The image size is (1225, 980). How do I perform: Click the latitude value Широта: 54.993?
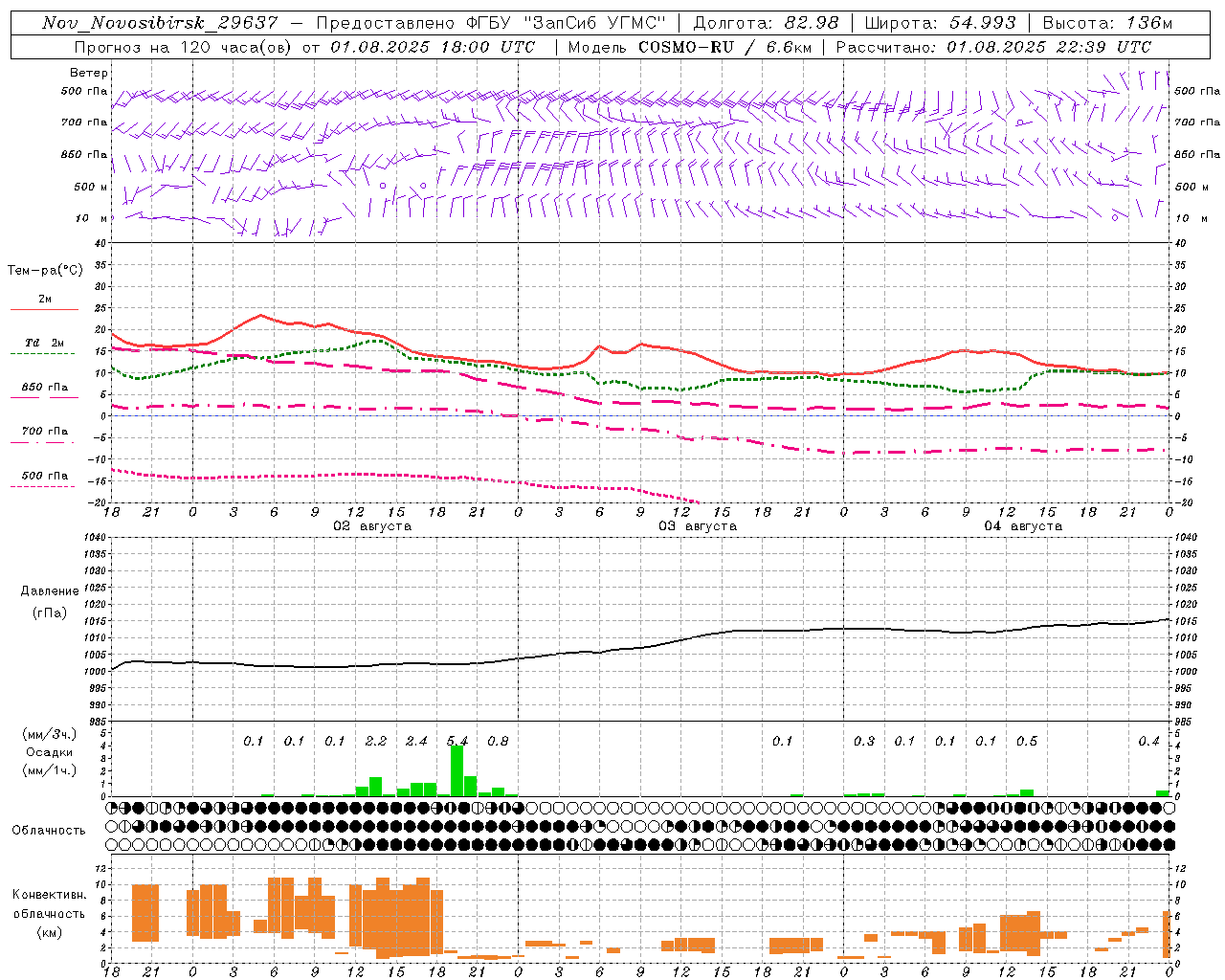pos(940,23)
